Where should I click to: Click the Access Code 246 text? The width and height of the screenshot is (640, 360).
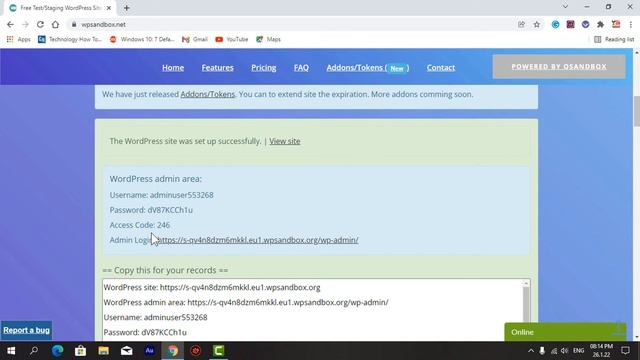(140, 225)
